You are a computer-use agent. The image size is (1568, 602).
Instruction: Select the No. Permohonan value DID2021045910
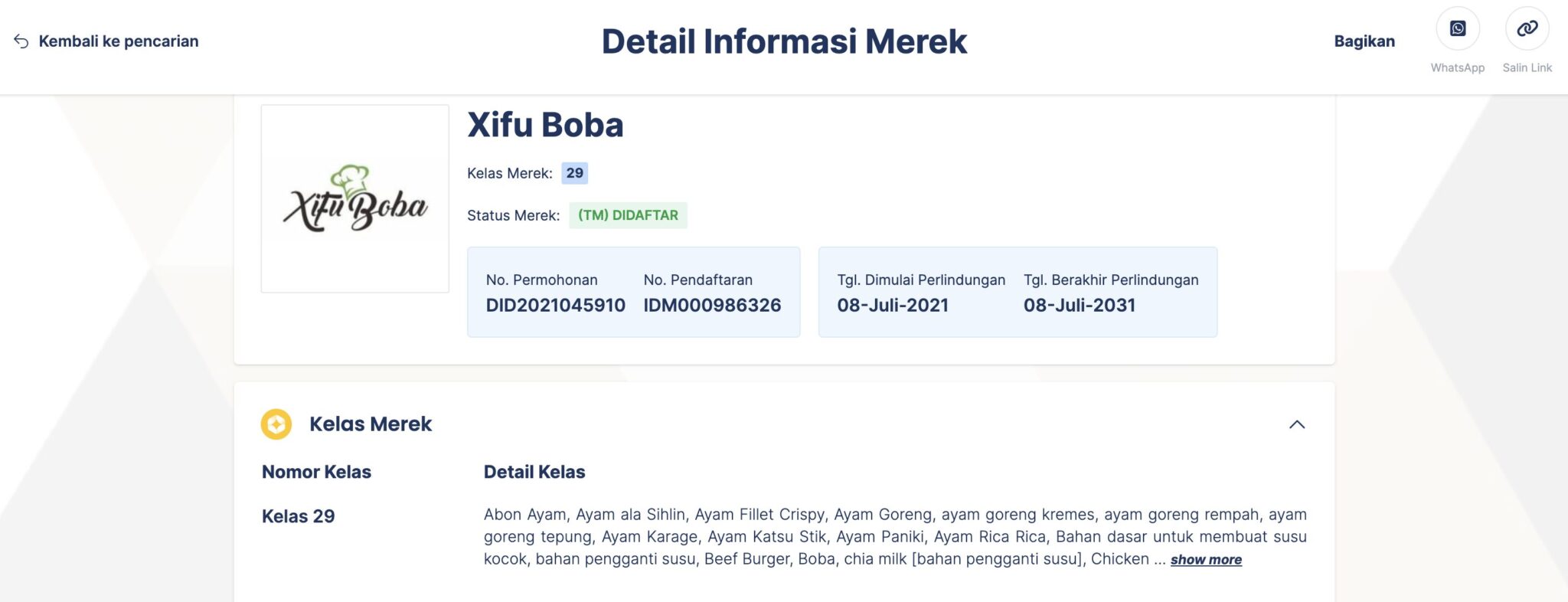click(554, 305)
